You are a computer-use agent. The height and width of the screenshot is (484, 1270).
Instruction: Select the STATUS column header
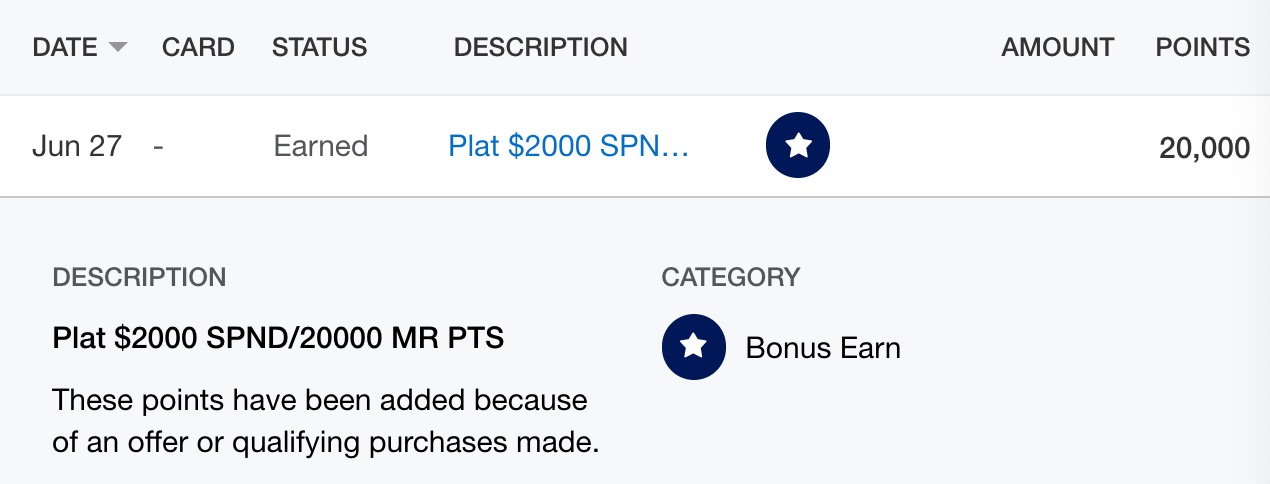319,47
